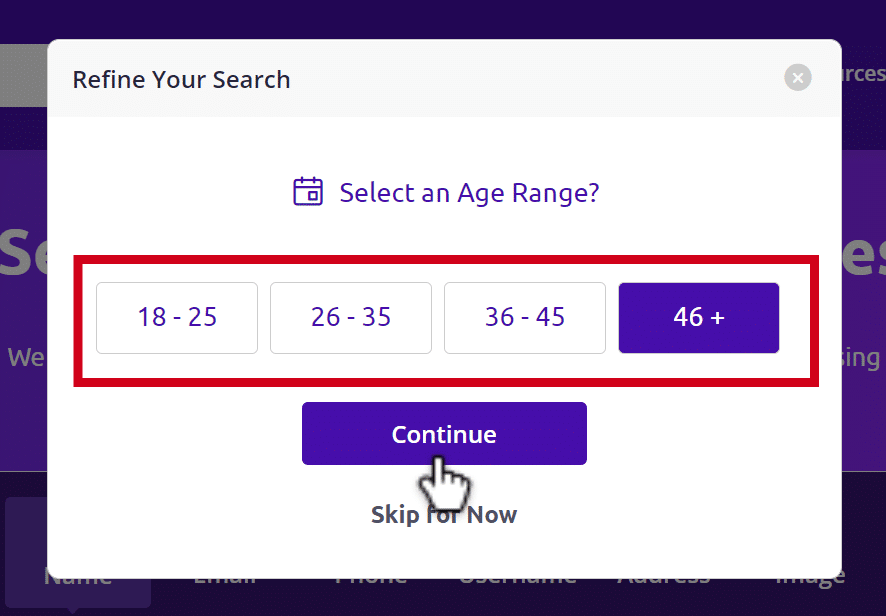Close the Refine Your Search dialog
The width and height of the screenshot is (886, 616).
click(797, 77)
